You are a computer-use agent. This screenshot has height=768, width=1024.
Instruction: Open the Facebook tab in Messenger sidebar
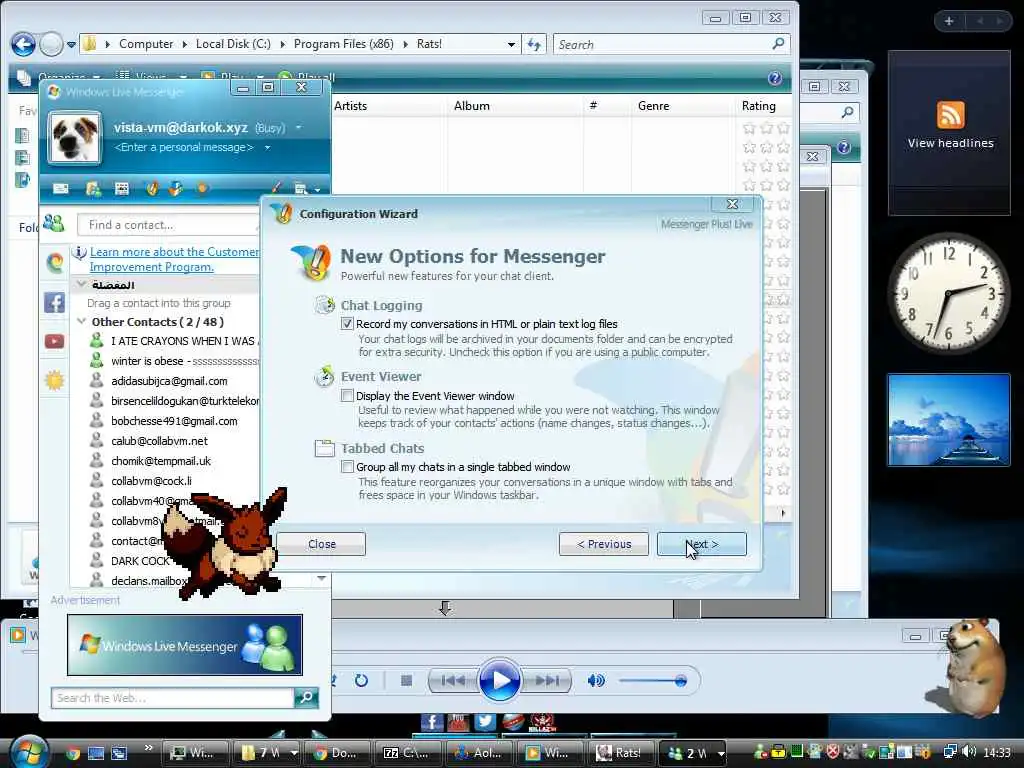tap(55, 302)
